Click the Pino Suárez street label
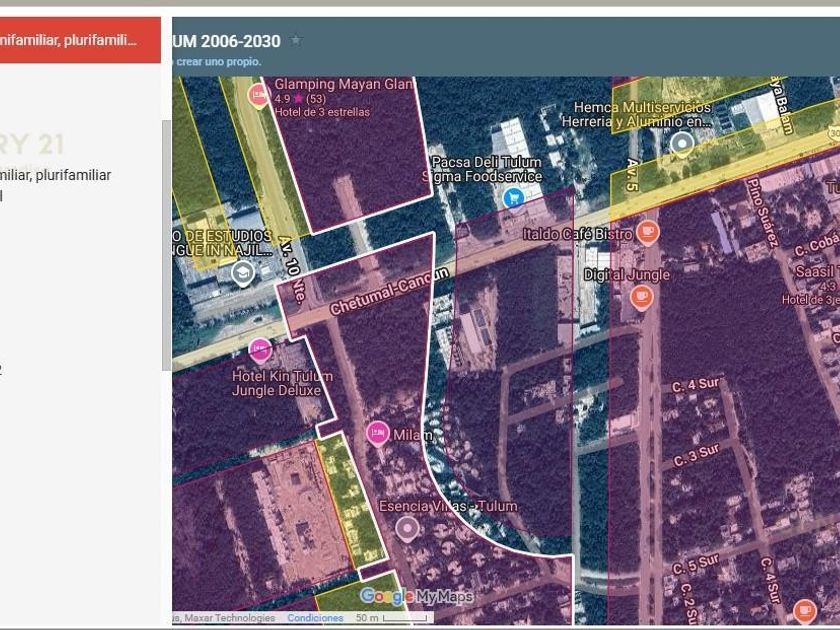The image size is (840, 630). point(763,213)
